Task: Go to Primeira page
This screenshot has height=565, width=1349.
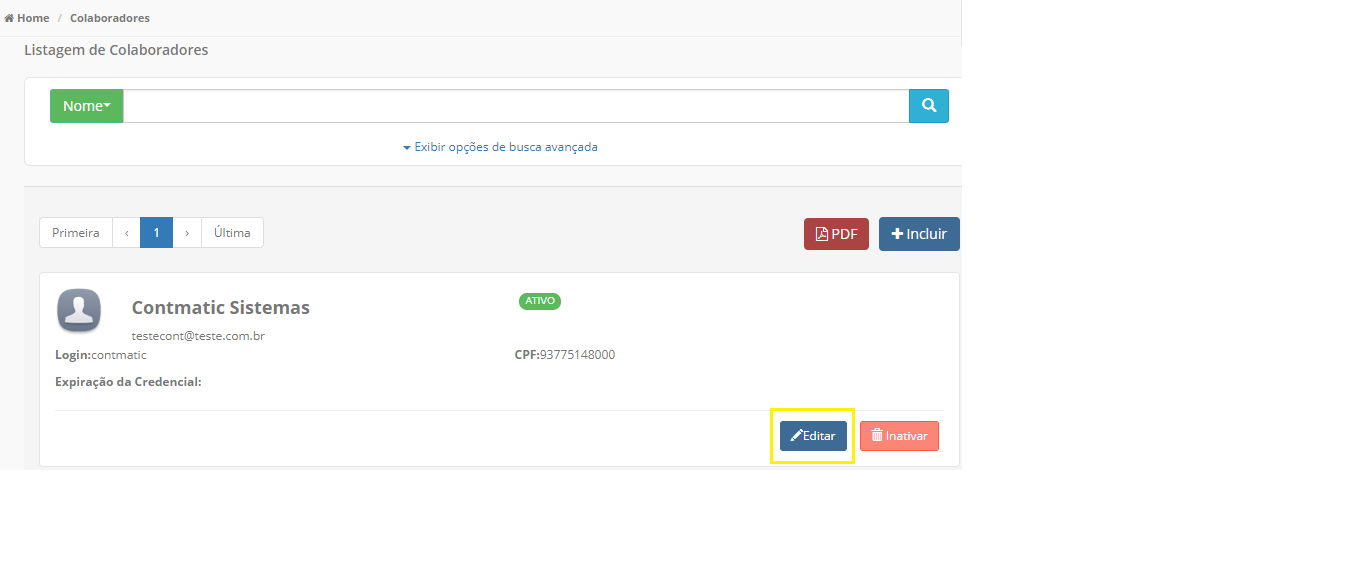Action: coord(76,233)
